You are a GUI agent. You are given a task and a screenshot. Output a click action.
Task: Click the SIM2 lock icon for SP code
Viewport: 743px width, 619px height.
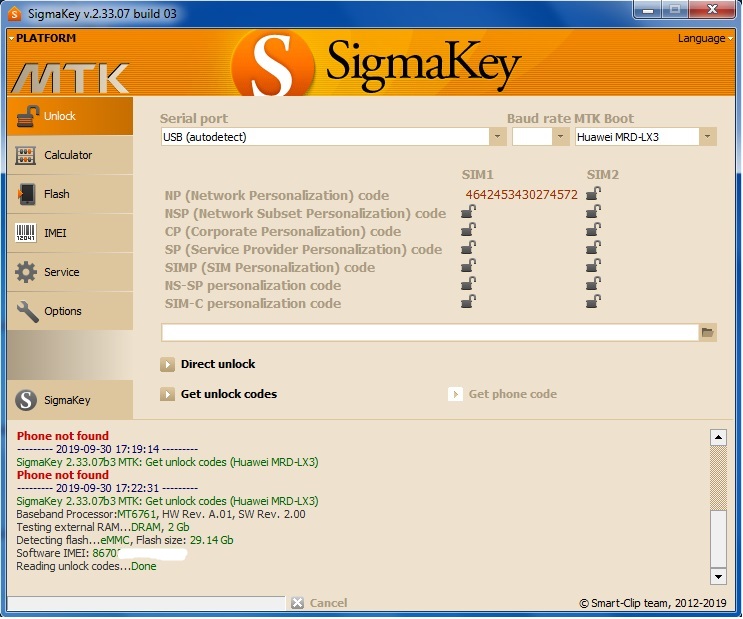coord(593,247)
